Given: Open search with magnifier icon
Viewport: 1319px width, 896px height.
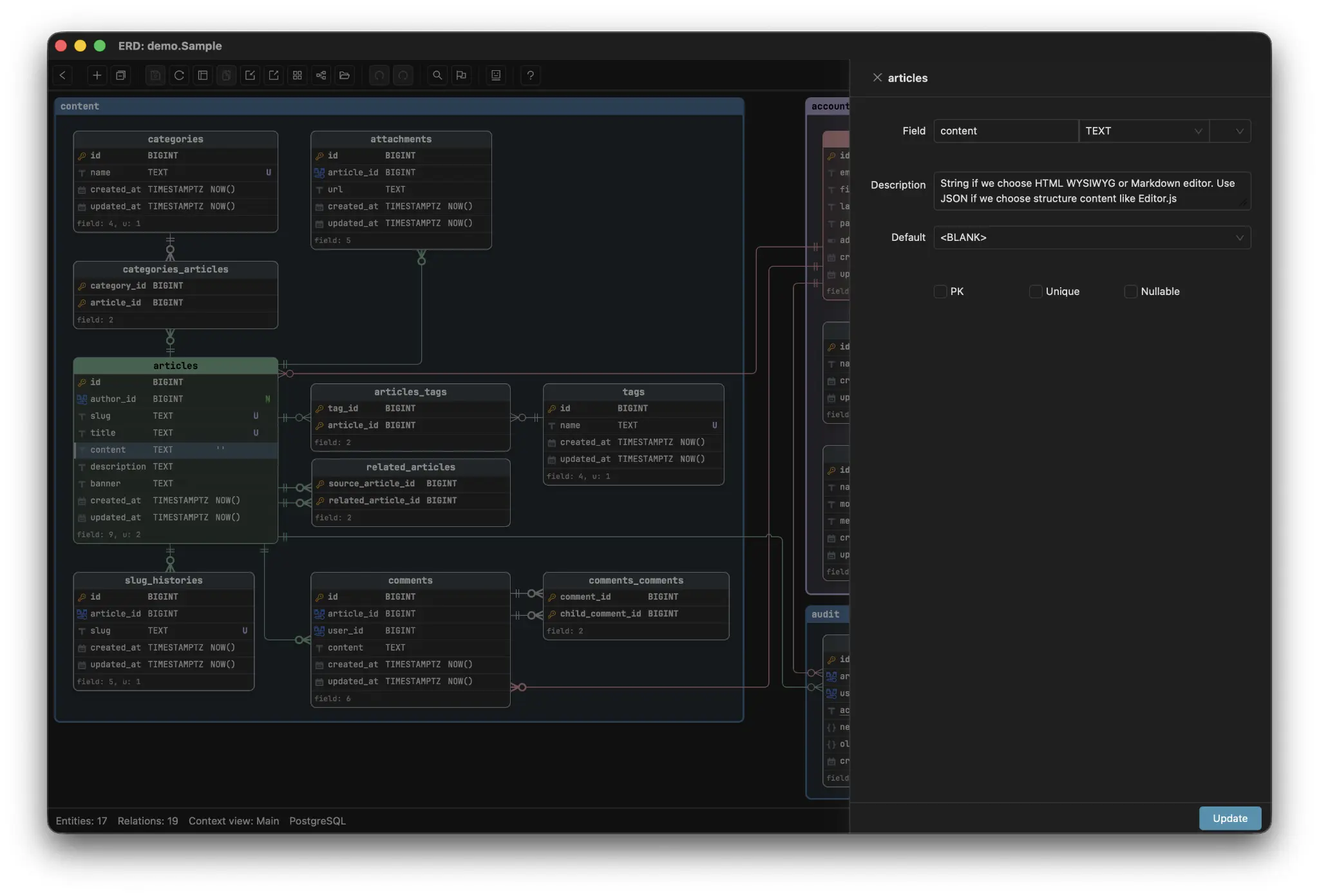Looking at the screenshot, I should point(437,75).
